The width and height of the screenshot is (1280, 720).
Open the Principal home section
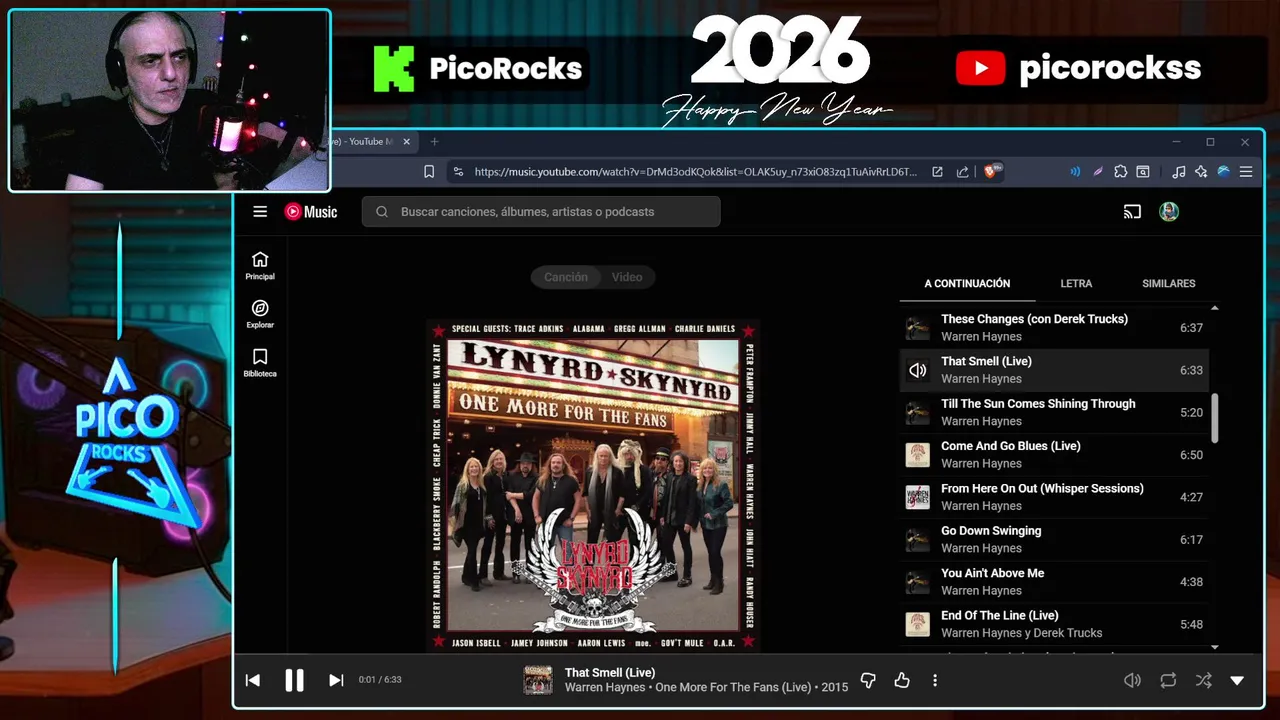(260, 265)
